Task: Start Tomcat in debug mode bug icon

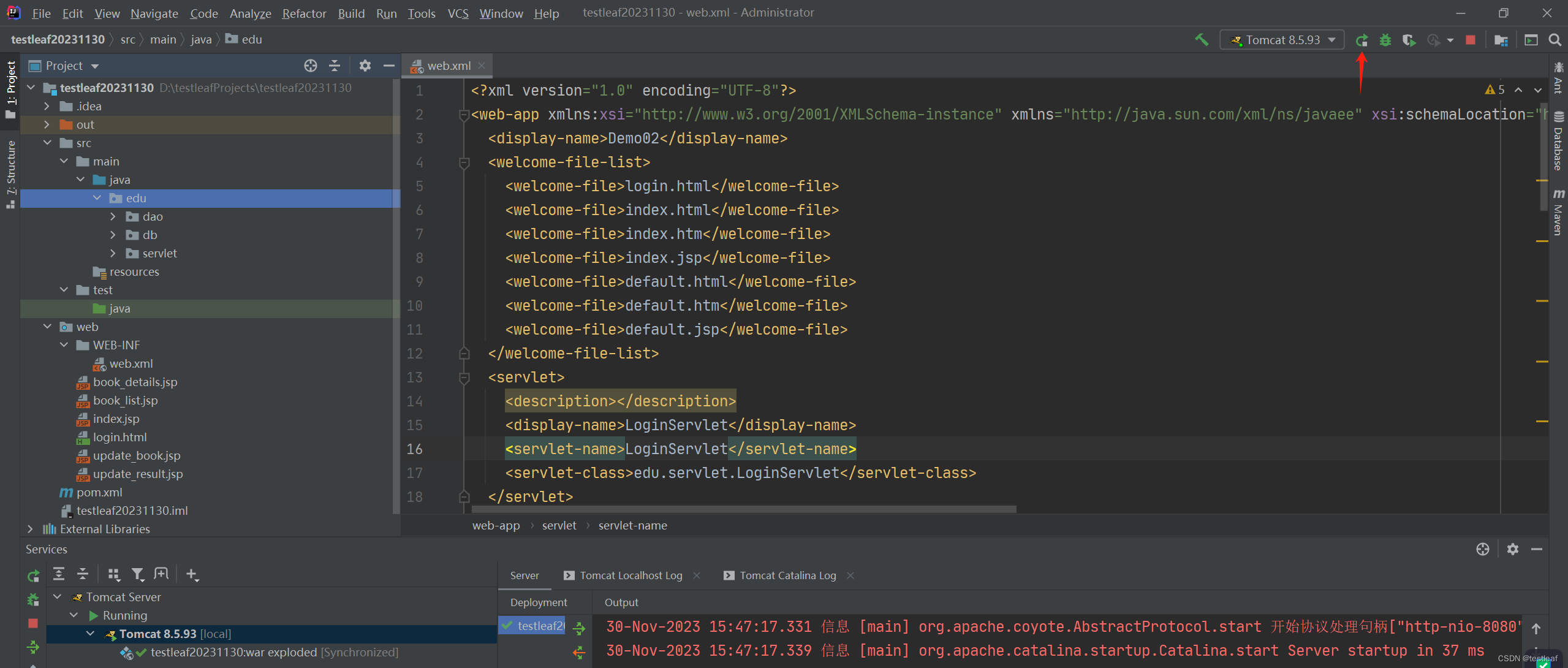Action: coord(1385,40)
